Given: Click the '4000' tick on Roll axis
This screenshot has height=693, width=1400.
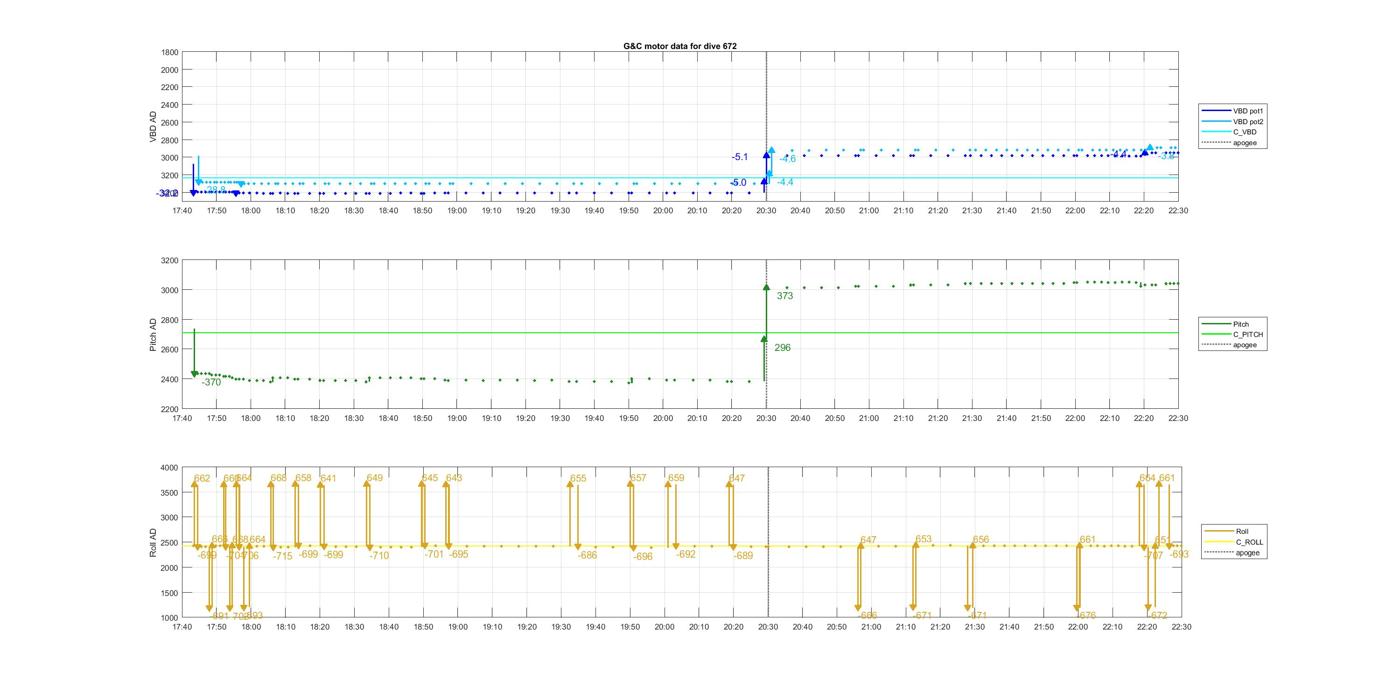Looking at the screenshot, I should (x=168, y=468).
